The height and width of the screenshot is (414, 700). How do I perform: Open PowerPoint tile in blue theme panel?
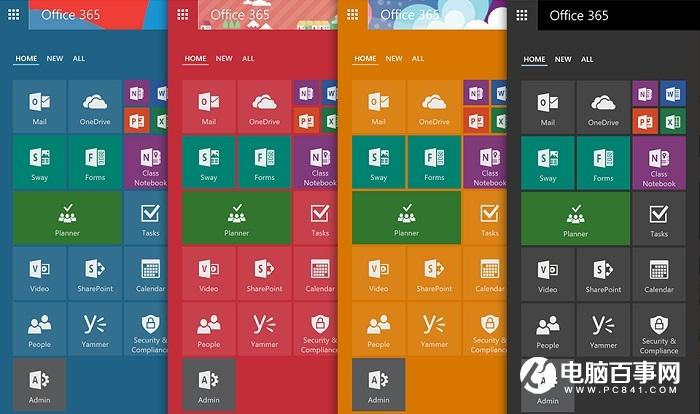pyautogui.click(x=137, y=121)
